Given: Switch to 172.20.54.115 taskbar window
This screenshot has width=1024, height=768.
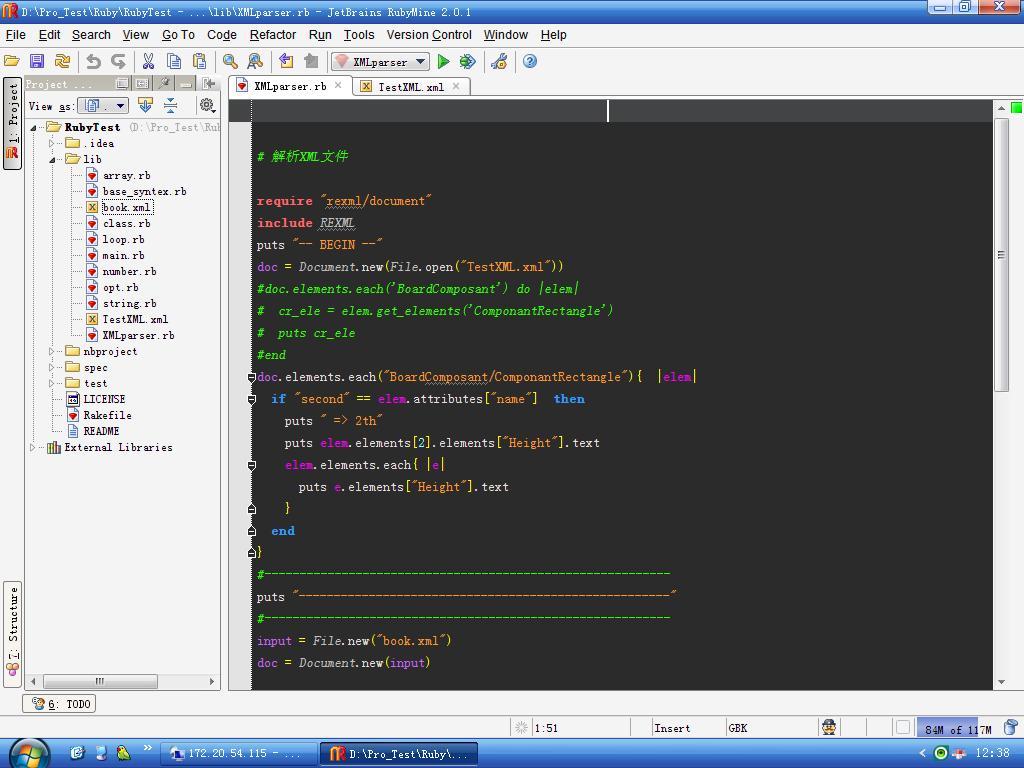Looking at the screenshot, I should click(x=237, y=754).
